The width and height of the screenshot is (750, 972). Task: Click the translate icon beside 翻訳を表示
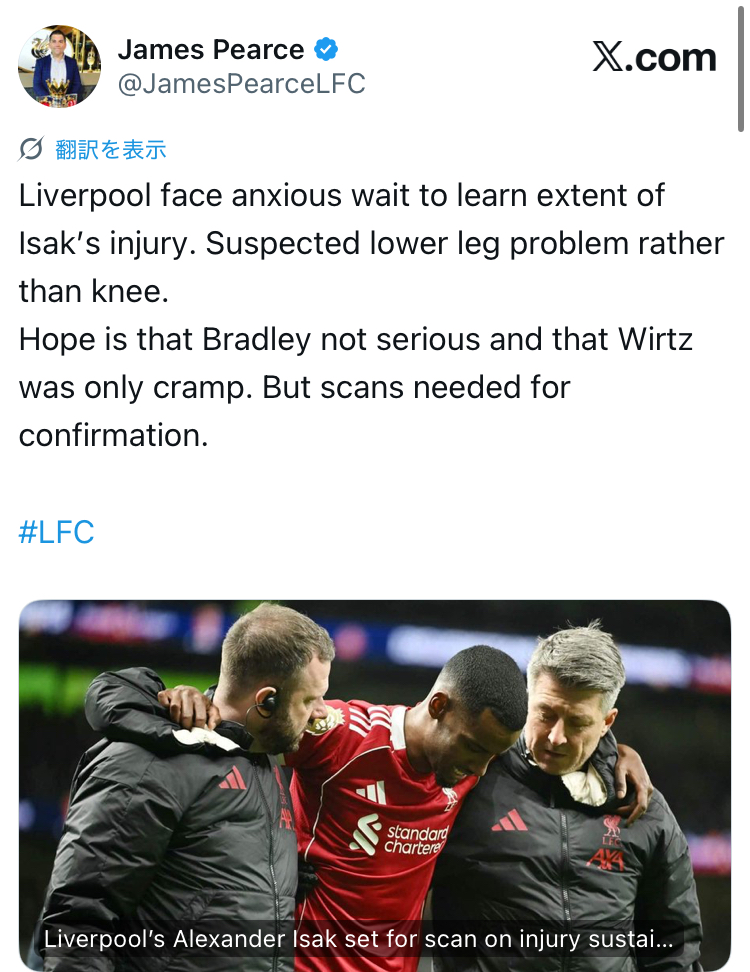pyautogui.click(x=31, y=149)
